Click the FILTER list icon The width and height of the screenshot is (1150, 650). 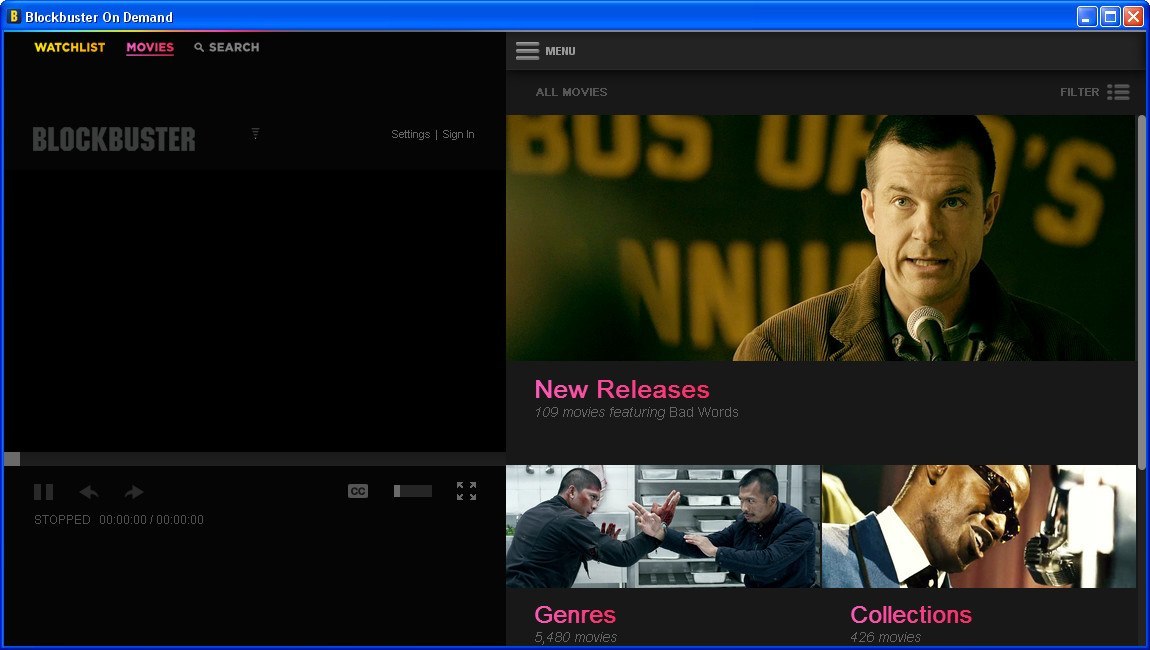tap(1118, 92)
